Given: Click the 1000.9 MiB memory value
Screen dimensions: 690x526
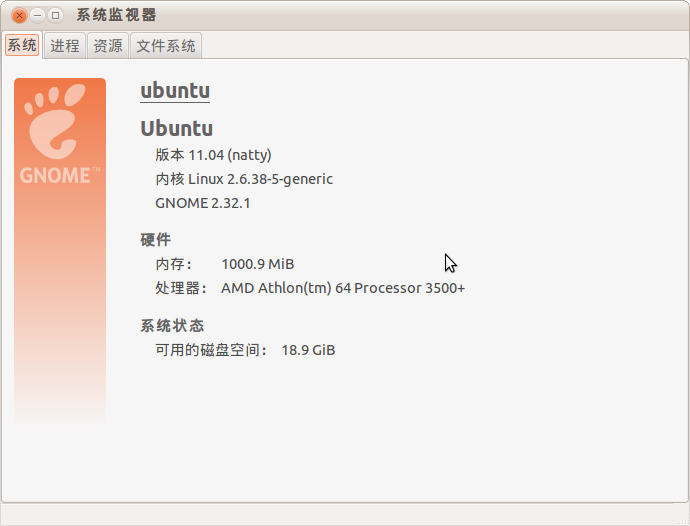Looking at the screenshot, I should (x=258, y=264).
